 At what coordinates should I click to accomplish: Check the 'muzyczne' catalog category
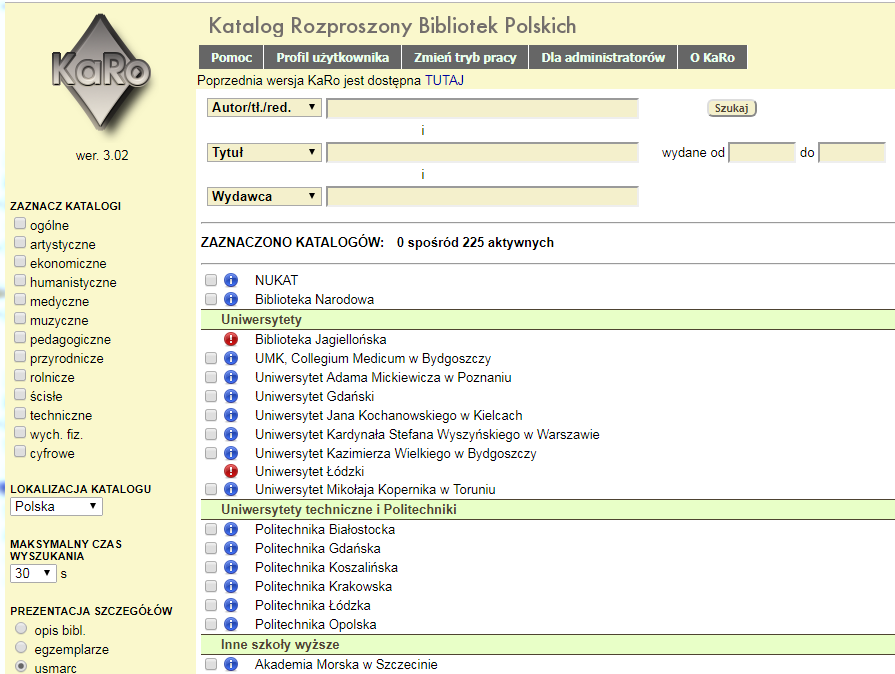coord(20,318)
